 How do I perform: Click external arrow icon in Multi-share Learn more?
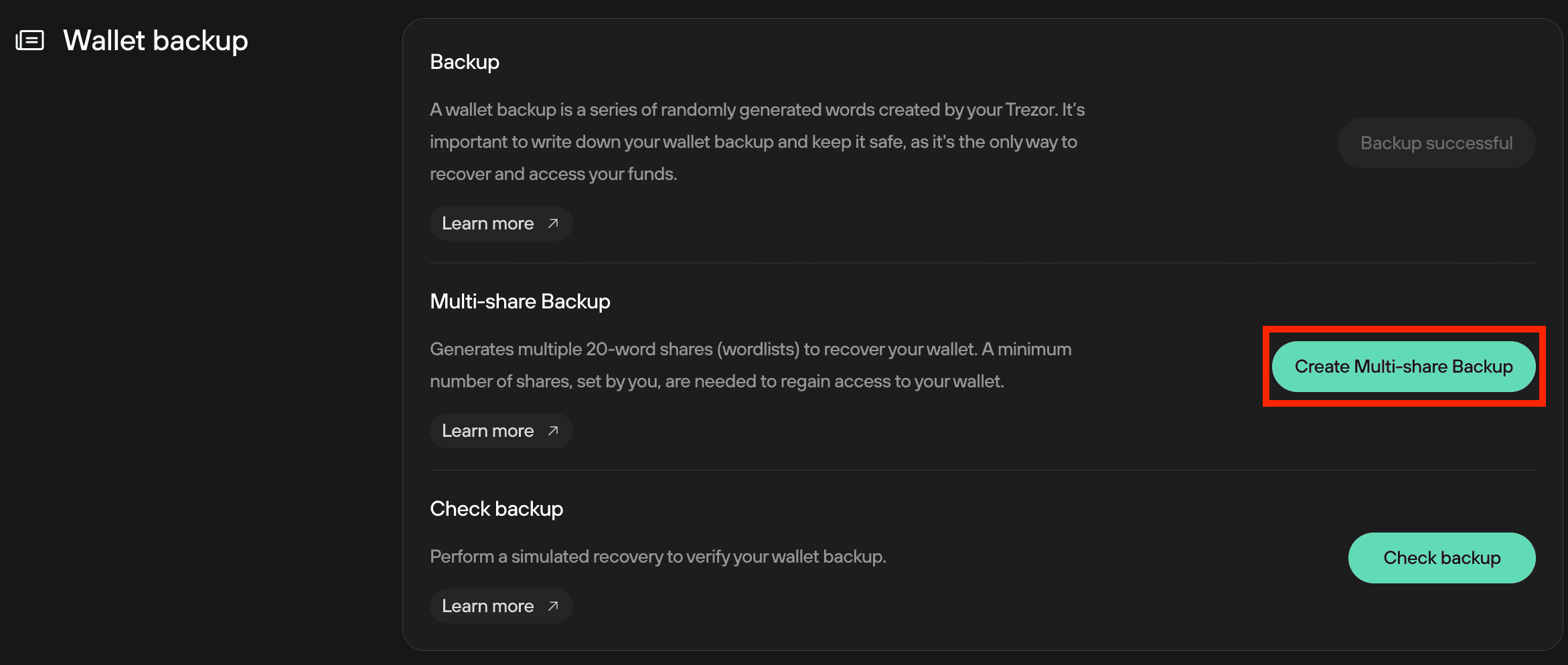553,431
